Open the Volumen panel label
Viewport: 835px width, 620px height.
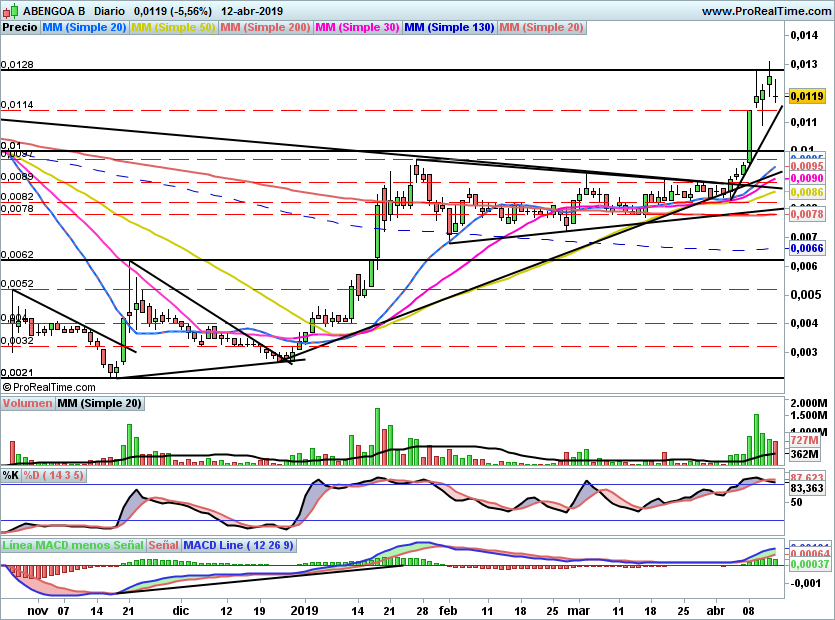tap(27, 403)
